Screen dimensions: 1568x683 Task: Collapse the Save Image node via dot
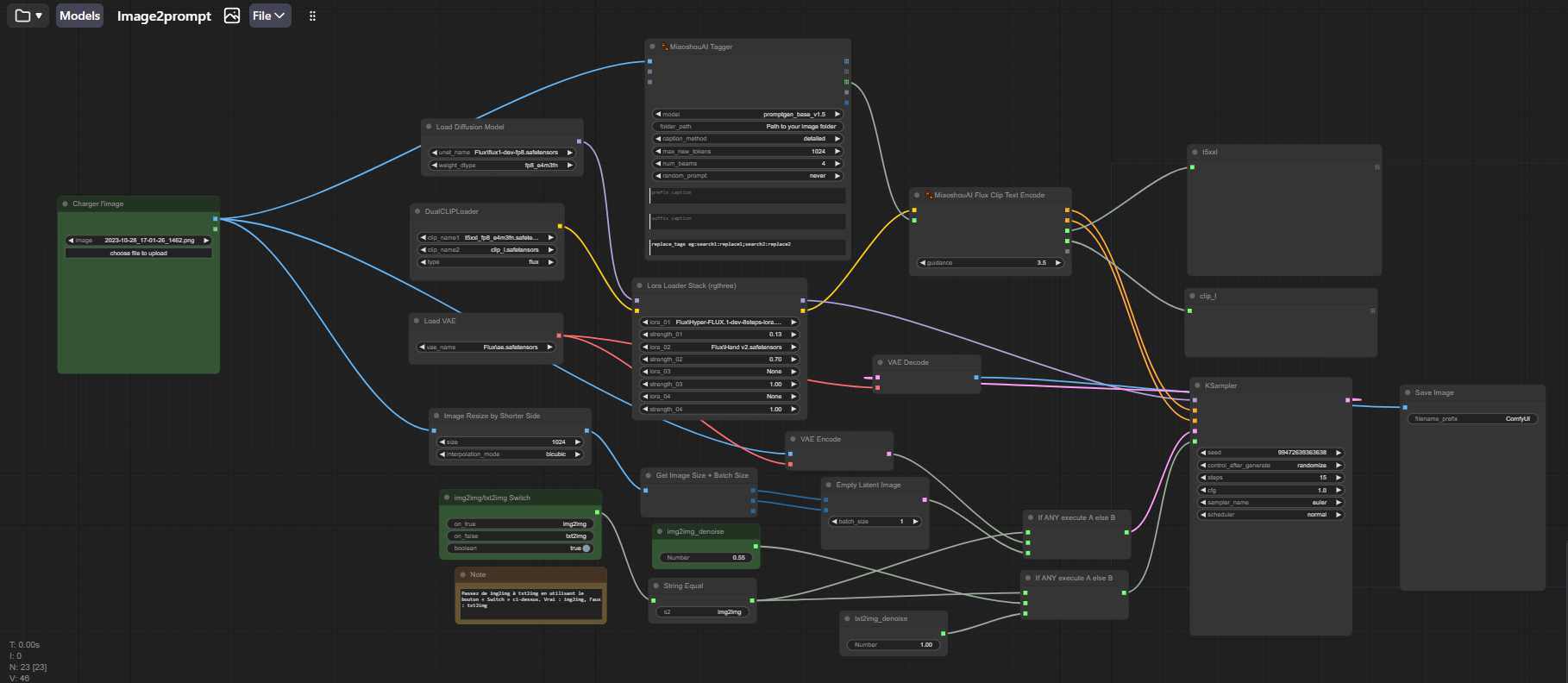pos(1408,392)
